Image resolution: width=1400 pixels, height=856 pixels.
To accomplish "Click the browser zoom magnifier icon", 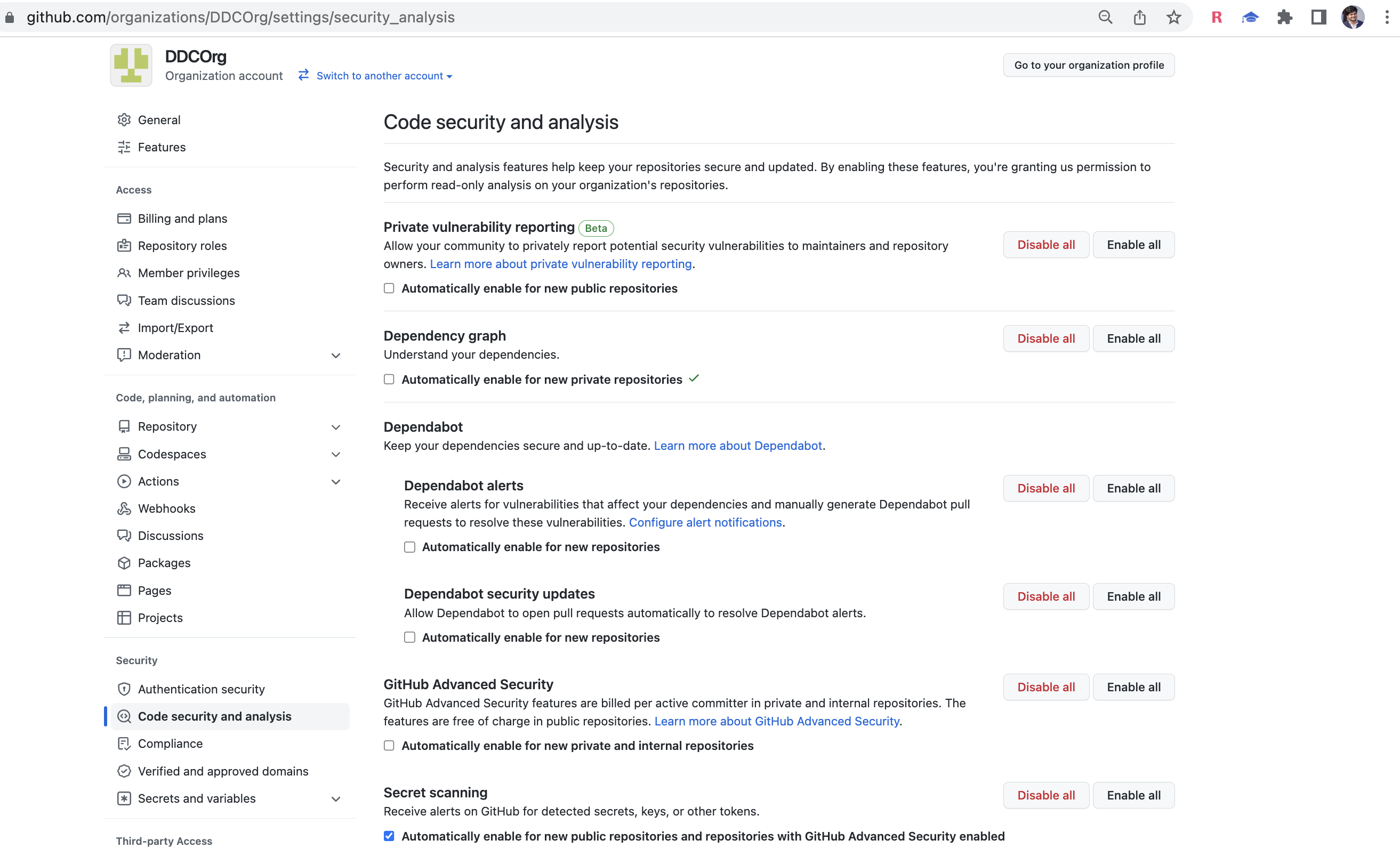I will click(x=1105, y=17).
